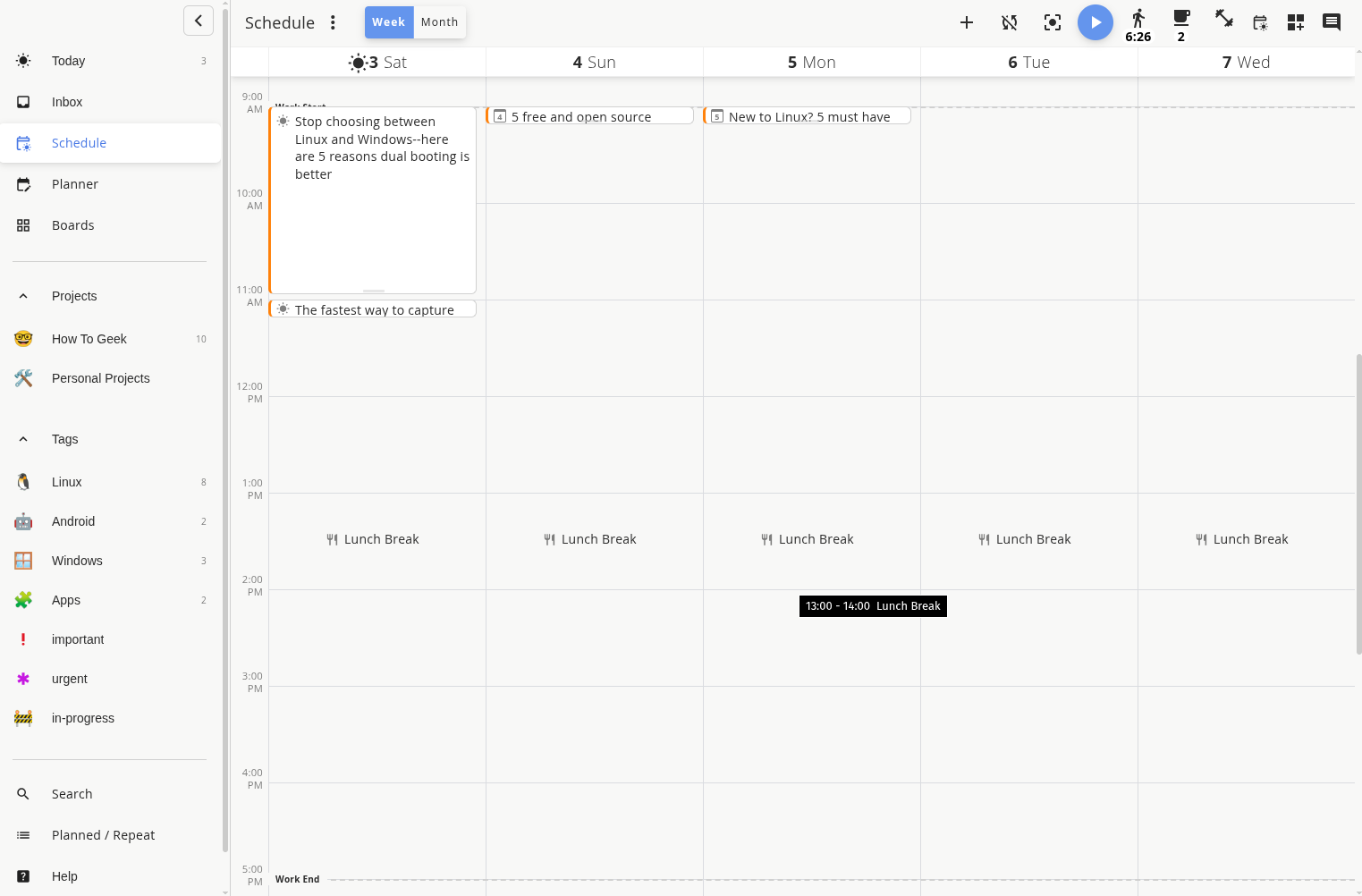1362x896 pixels.
Task: Filter by the Windows tag
Action: click(111, 561)
